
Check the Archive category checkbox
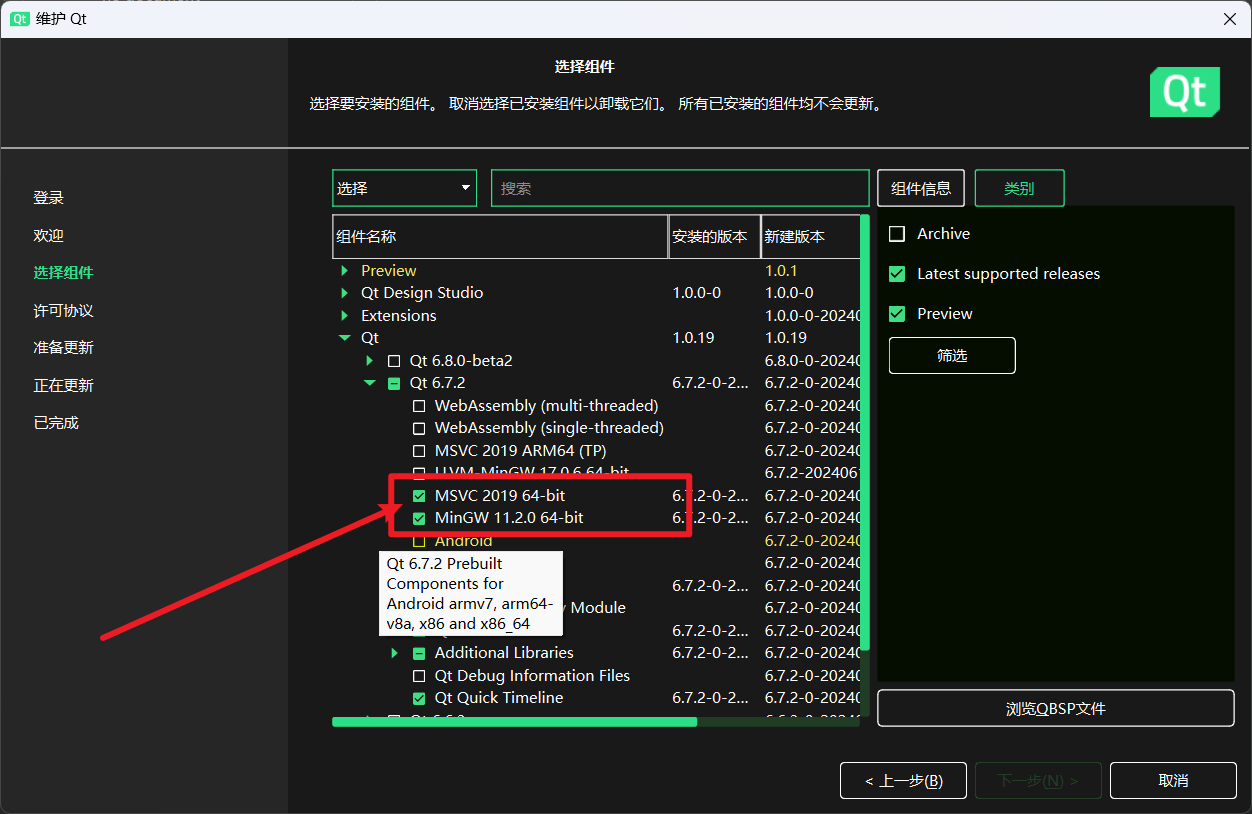pos(897,234)
